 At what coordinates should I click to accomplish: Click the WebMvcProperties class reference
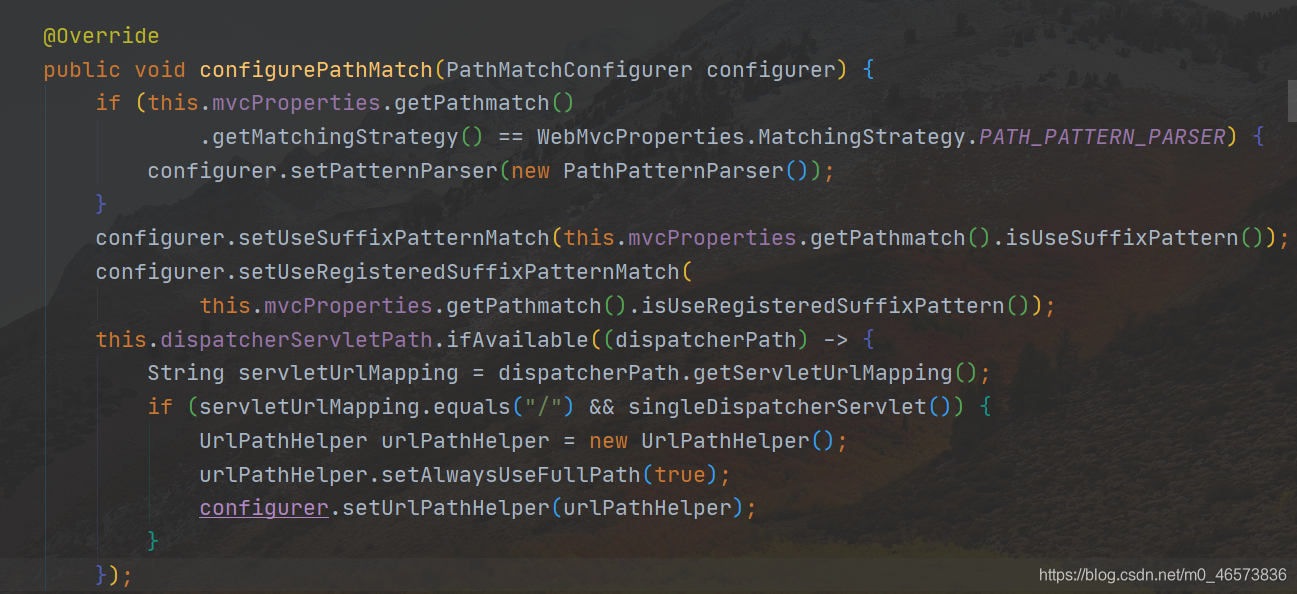(x=641, y=137)
